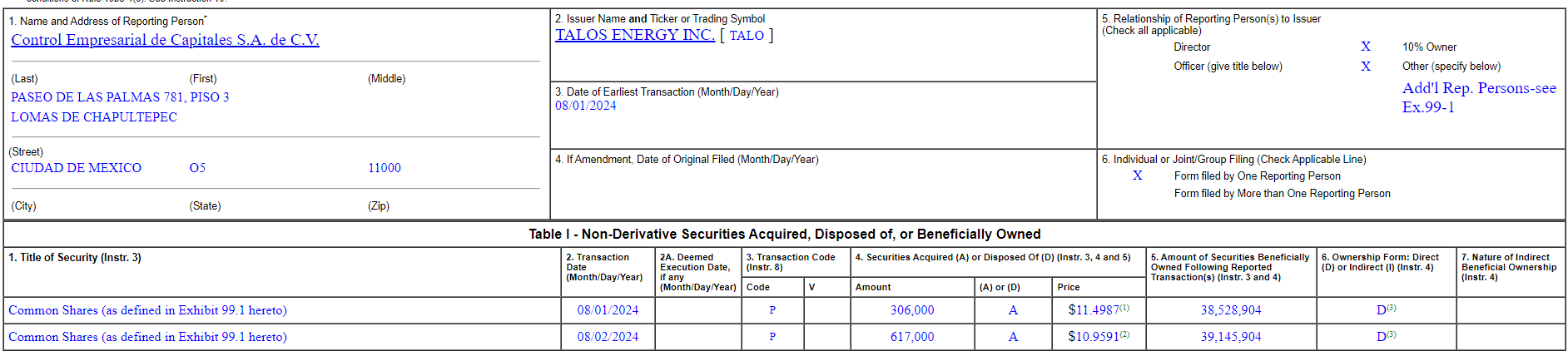Image resolution: width=1568 pixels, height=351 pixels.
Task: Click the If Amendment, Date of Original Filed label
Action: click(687, 160)
